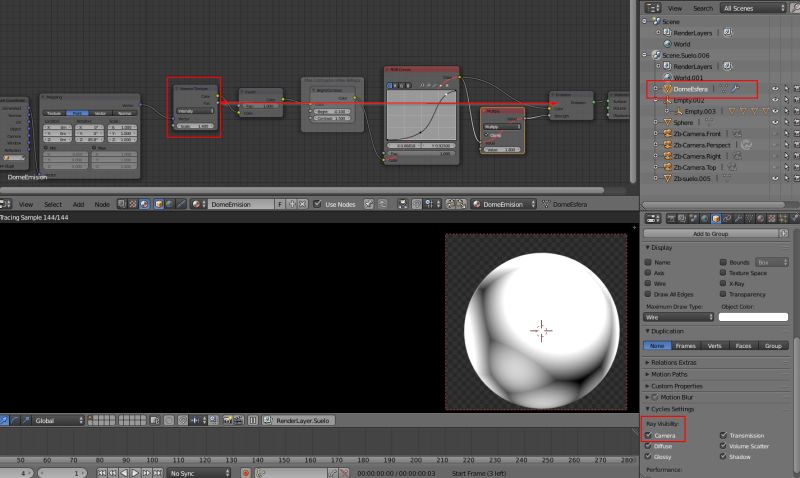This screenshot has width=800, height=478.
Task: Toggle Shadow ray visibility checkbox
Action: pyautogui.click(x=723, y=457)
